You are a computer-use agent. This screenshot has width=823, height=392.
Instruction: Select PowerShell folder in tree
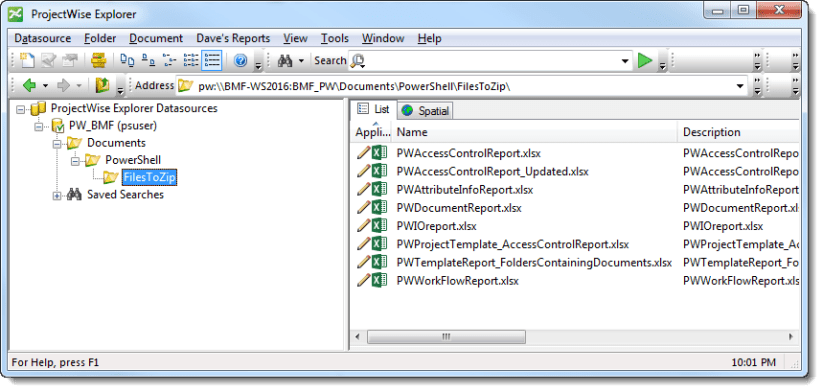pos(133,160)
